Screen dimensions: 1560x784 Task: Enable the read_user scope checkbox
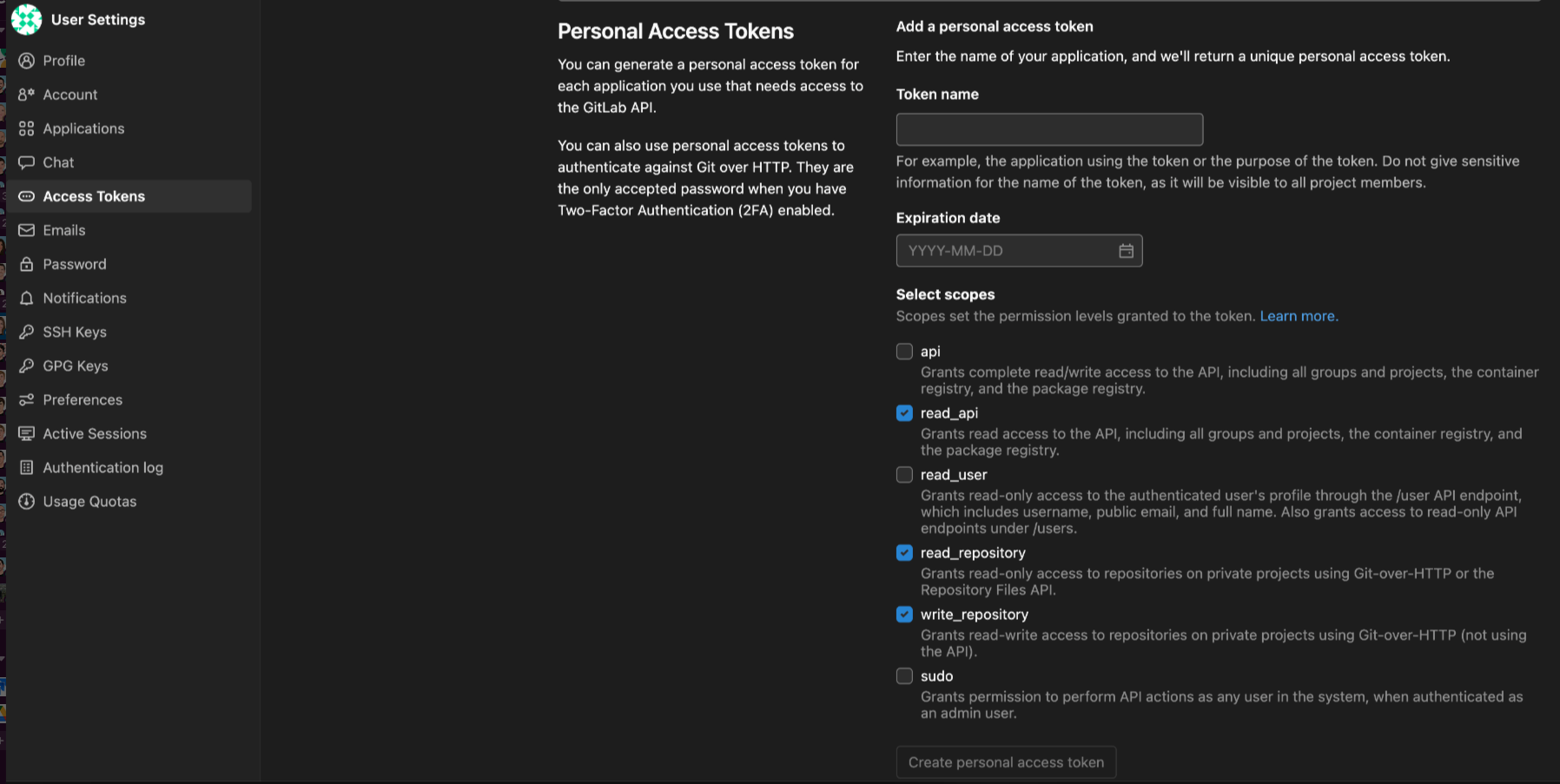coord(904,474)
